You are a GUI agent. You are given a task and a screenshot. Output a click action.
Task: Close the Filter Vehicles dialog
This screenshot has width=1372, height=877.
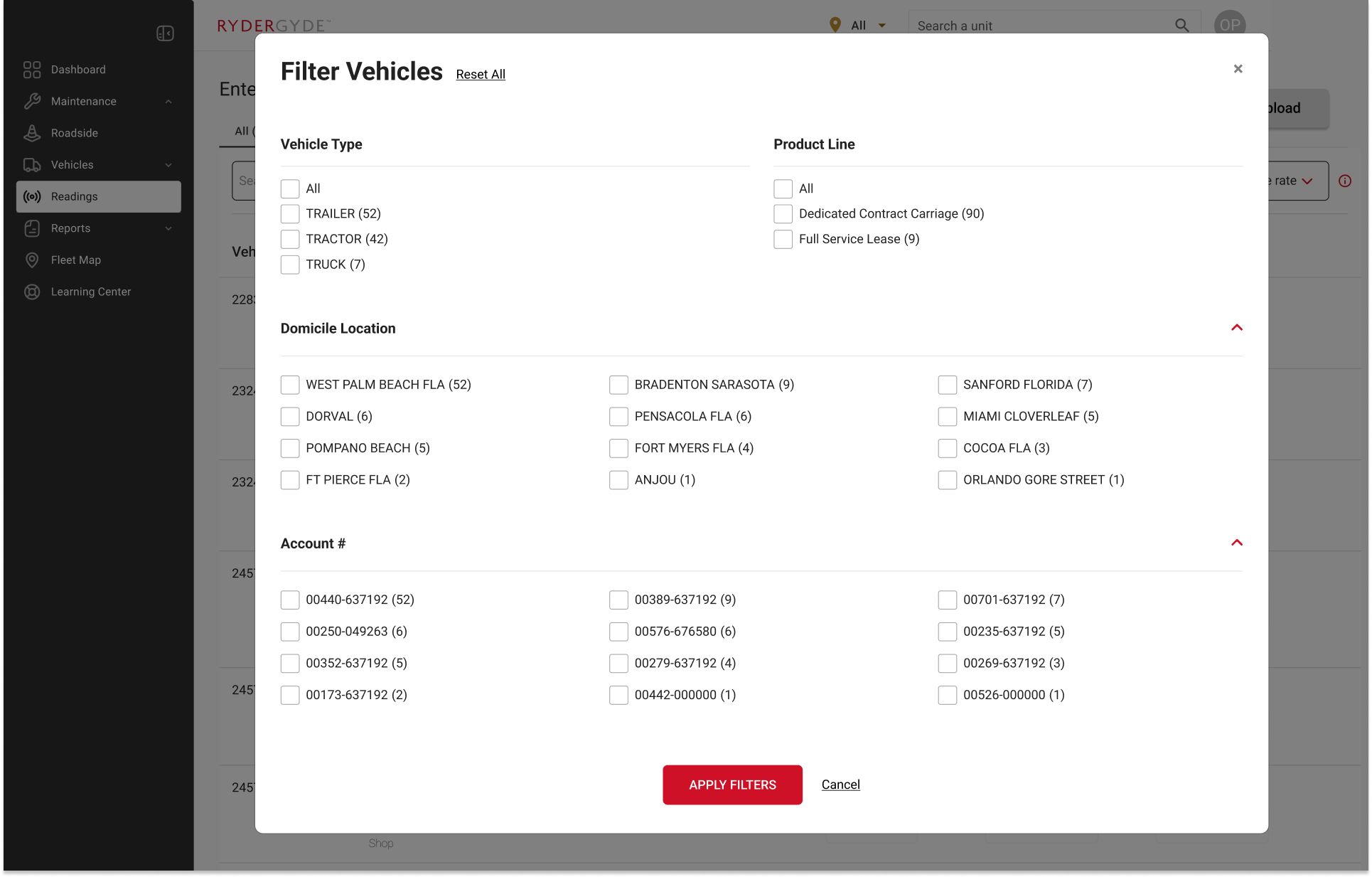tap(1238, 69)
